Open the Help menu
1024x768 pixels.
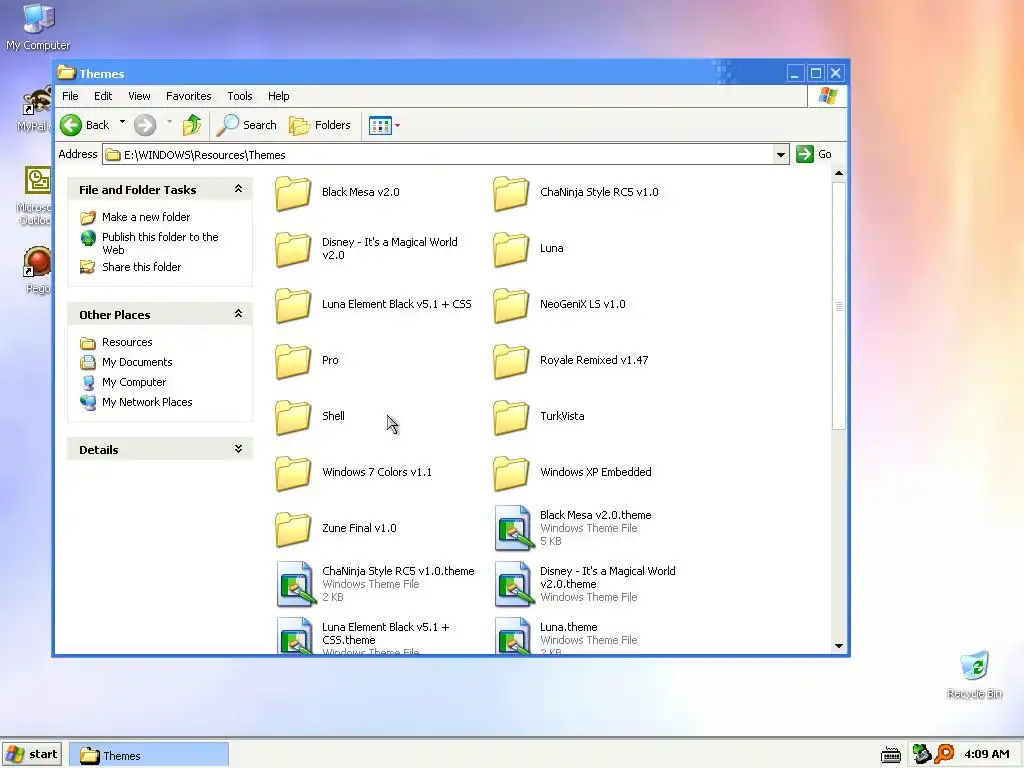coord(278,96)
